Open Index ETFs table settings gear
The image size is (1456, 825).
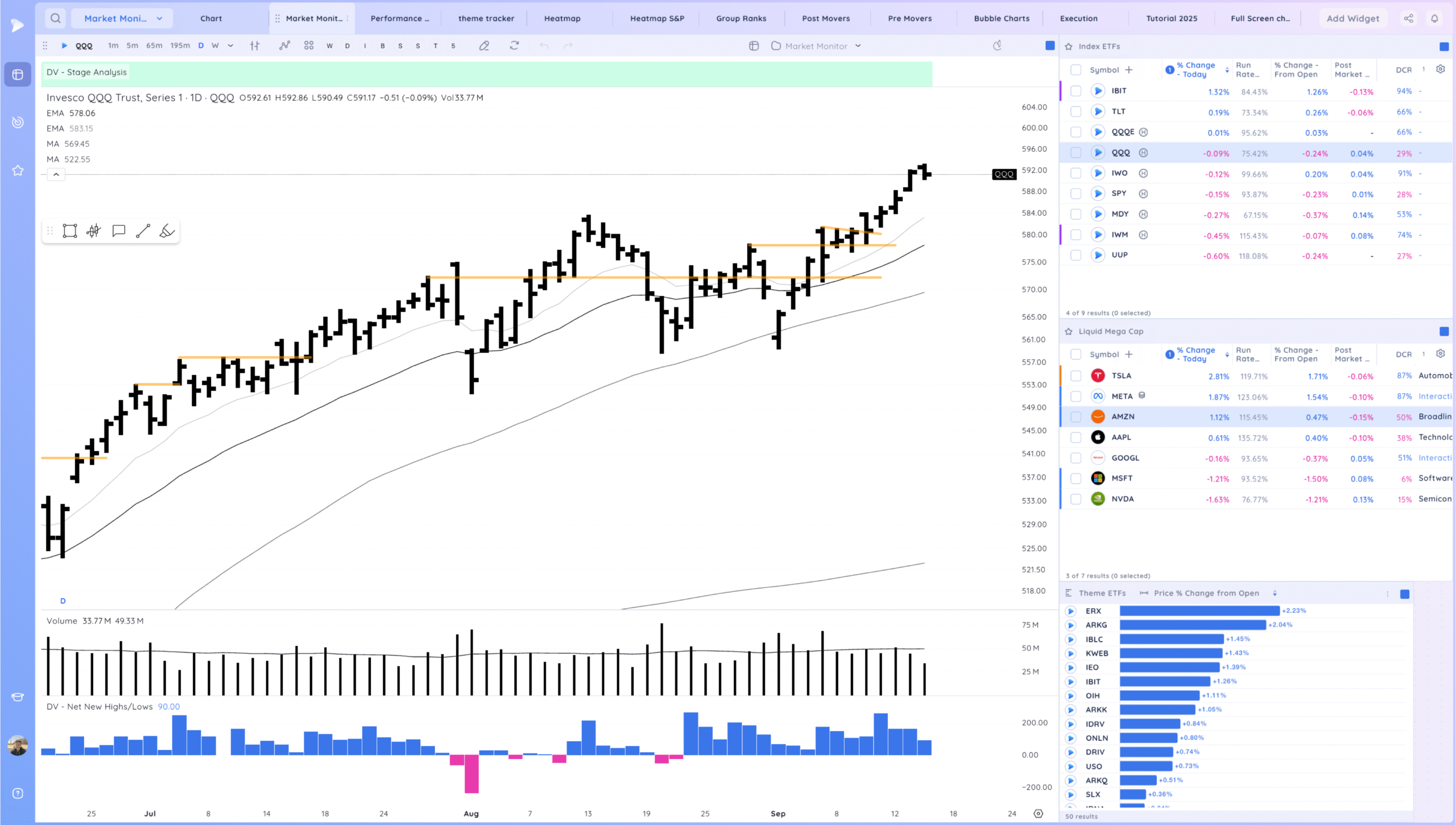pos(1440,69)
